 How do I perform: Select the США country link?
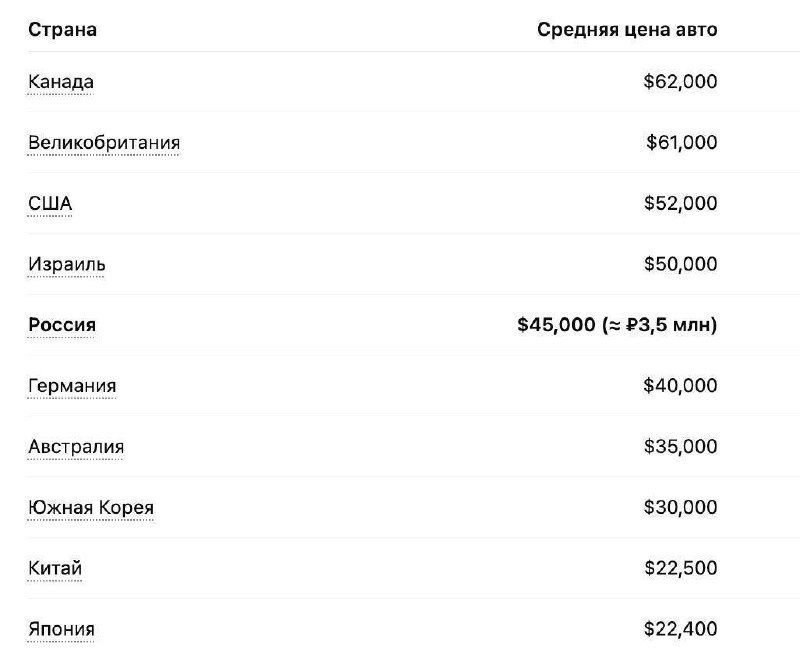pos(50,204)
